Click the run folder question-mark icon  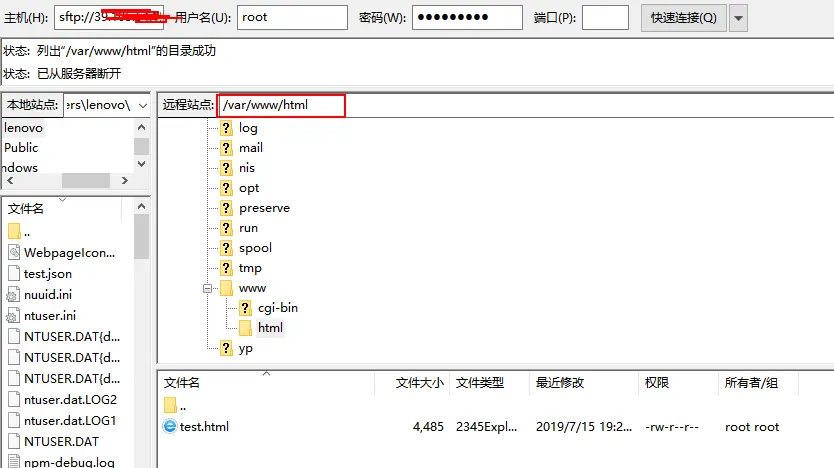tap(227, 228)
